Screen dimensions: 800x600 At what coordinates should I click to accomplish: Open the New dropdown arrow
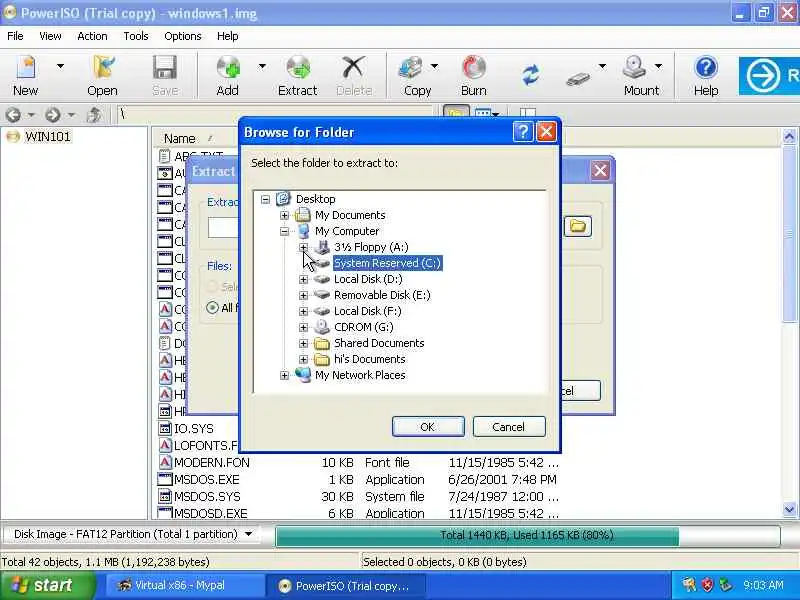(x=60, y=66)
